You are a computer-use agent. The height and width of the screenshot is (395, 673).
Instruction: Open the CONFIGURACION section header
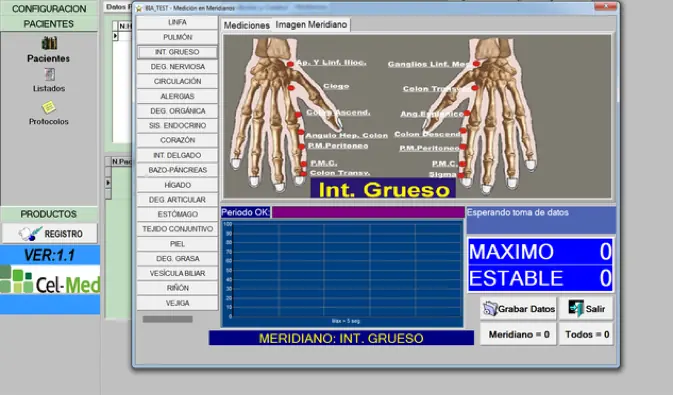pos(49,9)
